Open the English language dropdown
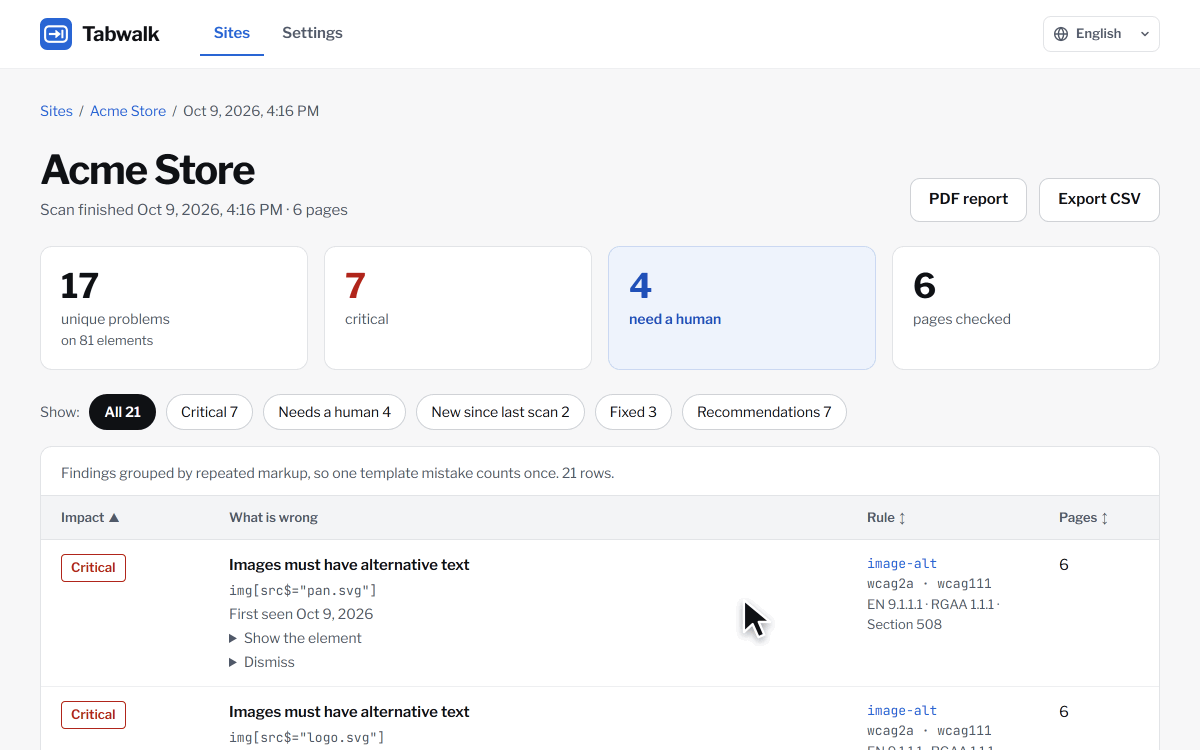Viewport: 1200px width, 750px height. pos(1101,34)
